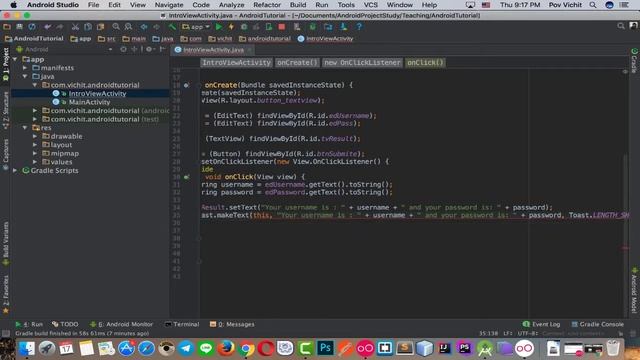Open the Android Monitor tool window
Image resolution: width=640 pixels, height=360 pixels.
click(122, 324)
